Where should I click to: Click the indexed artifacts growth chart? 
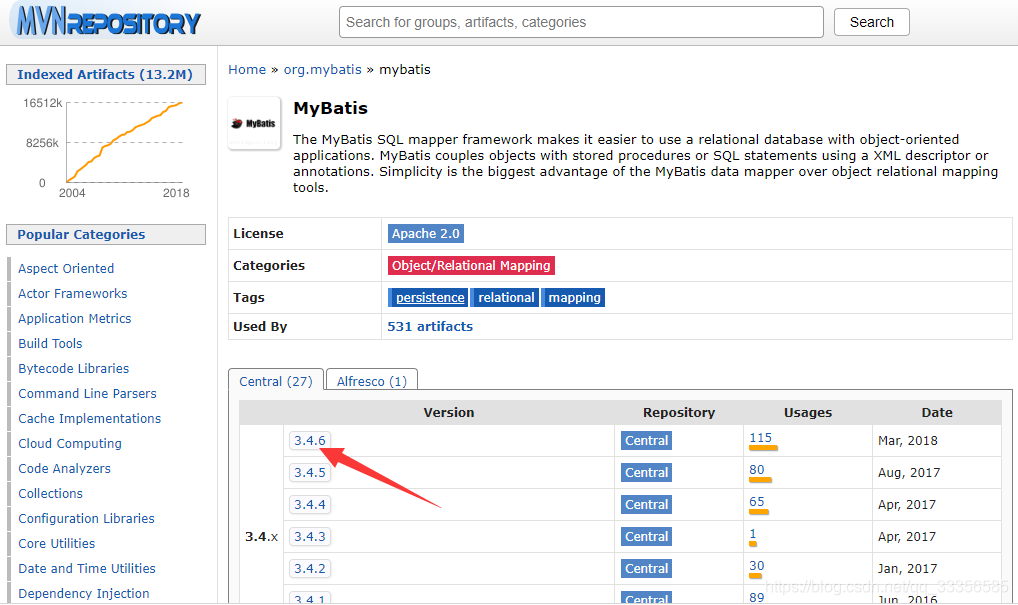coord(106,146)
